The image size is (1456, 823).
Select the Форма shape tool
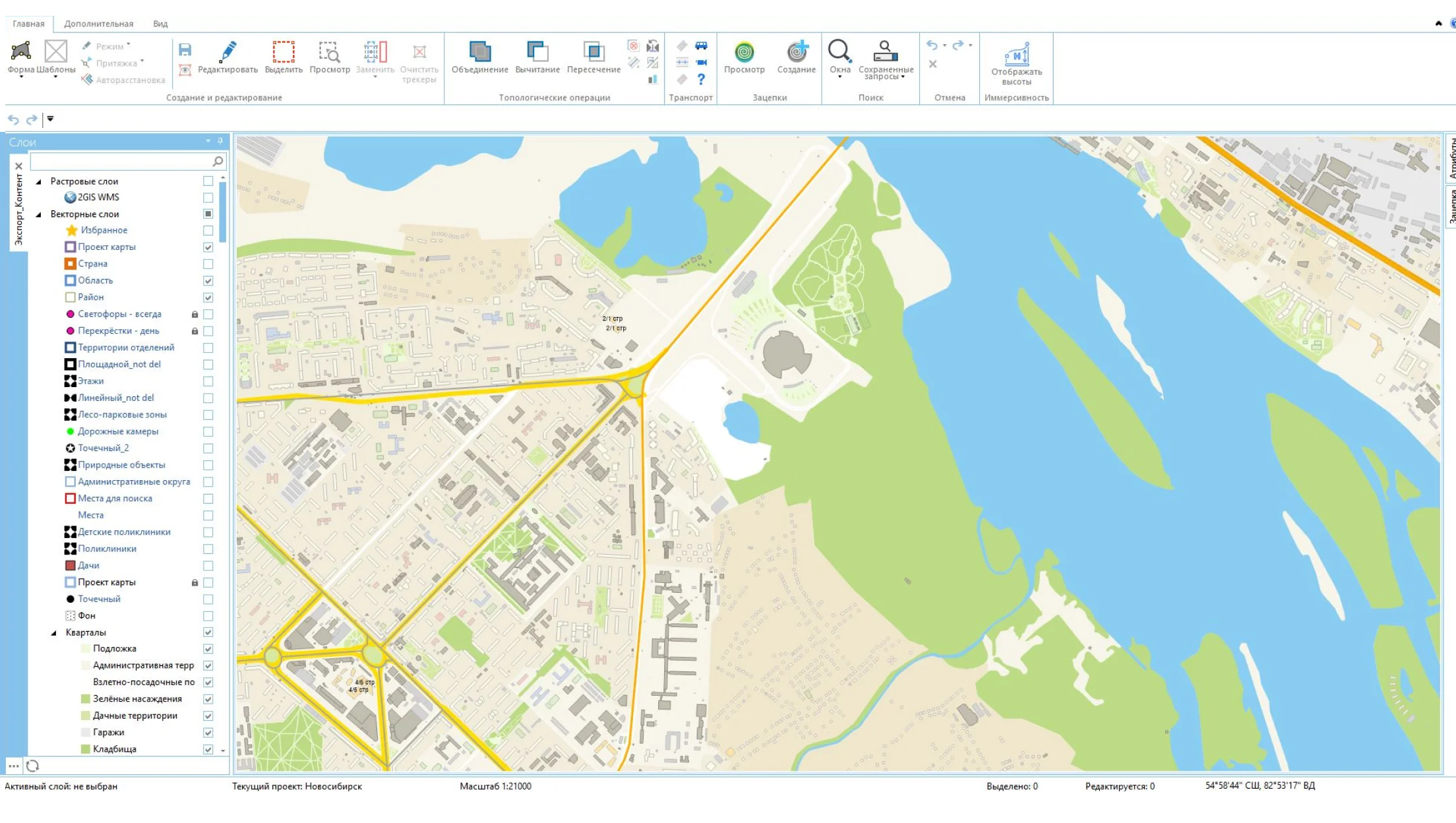20,58
